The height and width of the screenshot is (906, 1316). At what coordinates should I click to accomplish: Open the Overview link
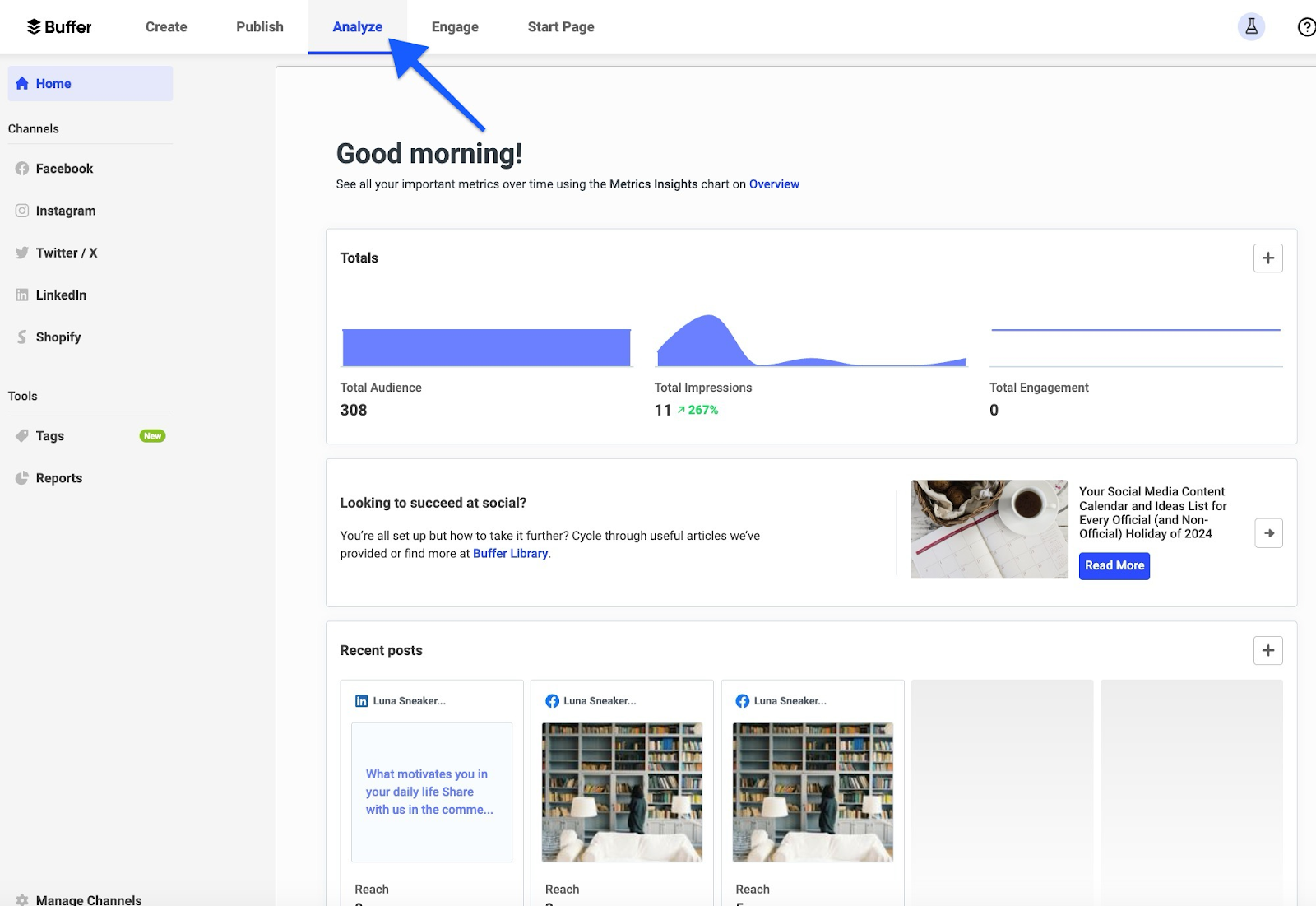pos(773,184)
